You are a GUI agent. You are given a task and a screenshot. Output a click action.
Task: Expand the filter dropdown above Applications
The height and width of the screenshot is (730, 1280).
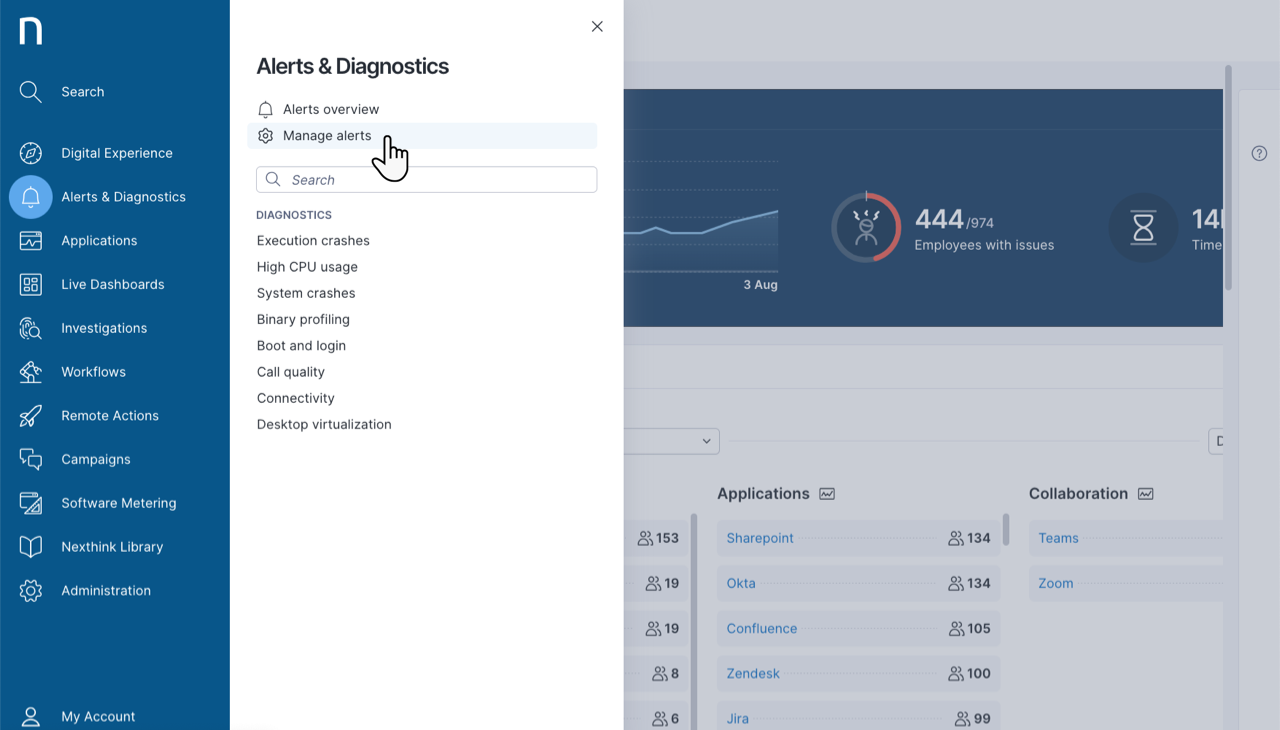[707, 441]
